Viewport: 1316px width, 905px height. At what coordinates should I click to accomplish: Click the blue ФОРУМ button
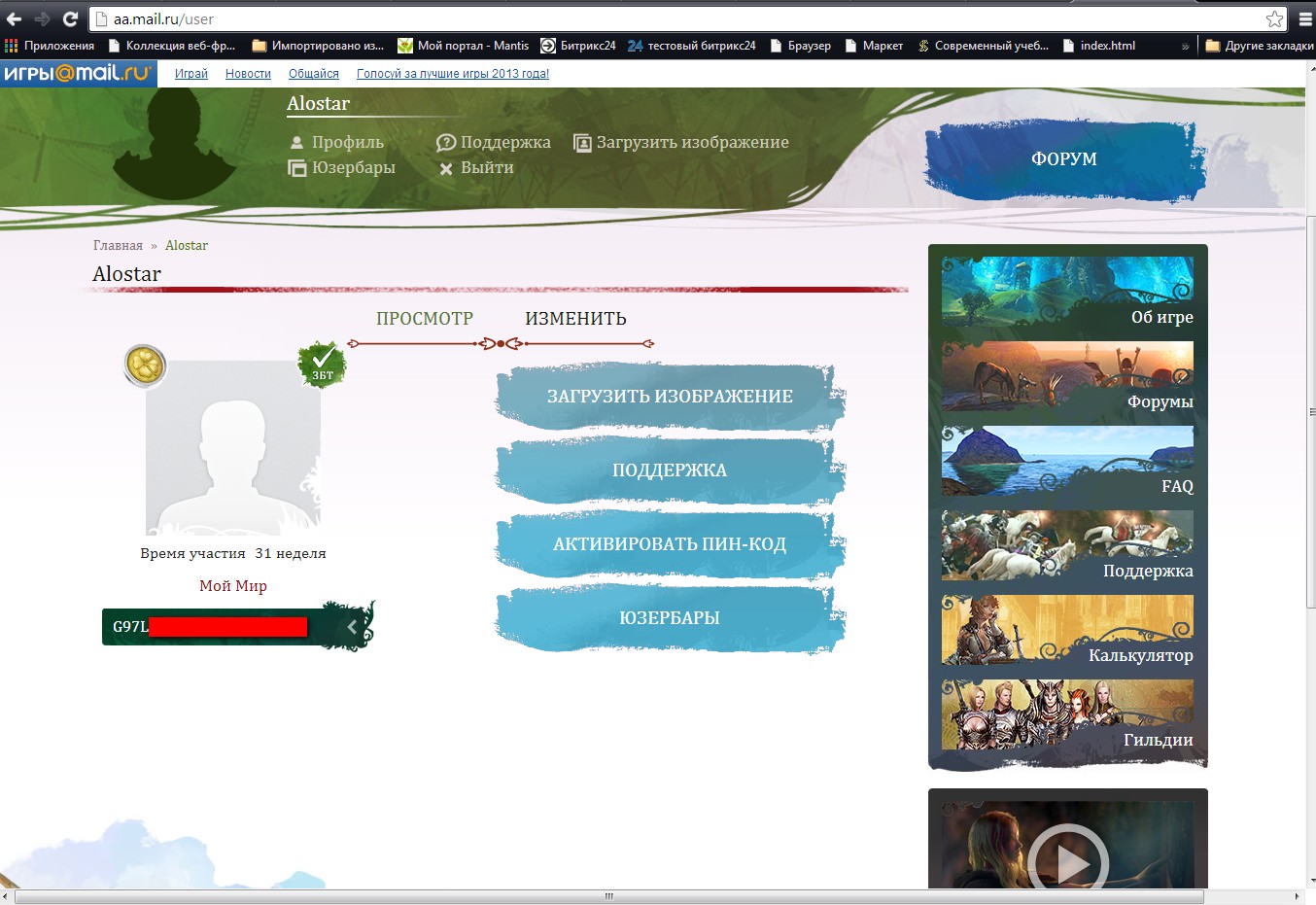click(1064, 159)
